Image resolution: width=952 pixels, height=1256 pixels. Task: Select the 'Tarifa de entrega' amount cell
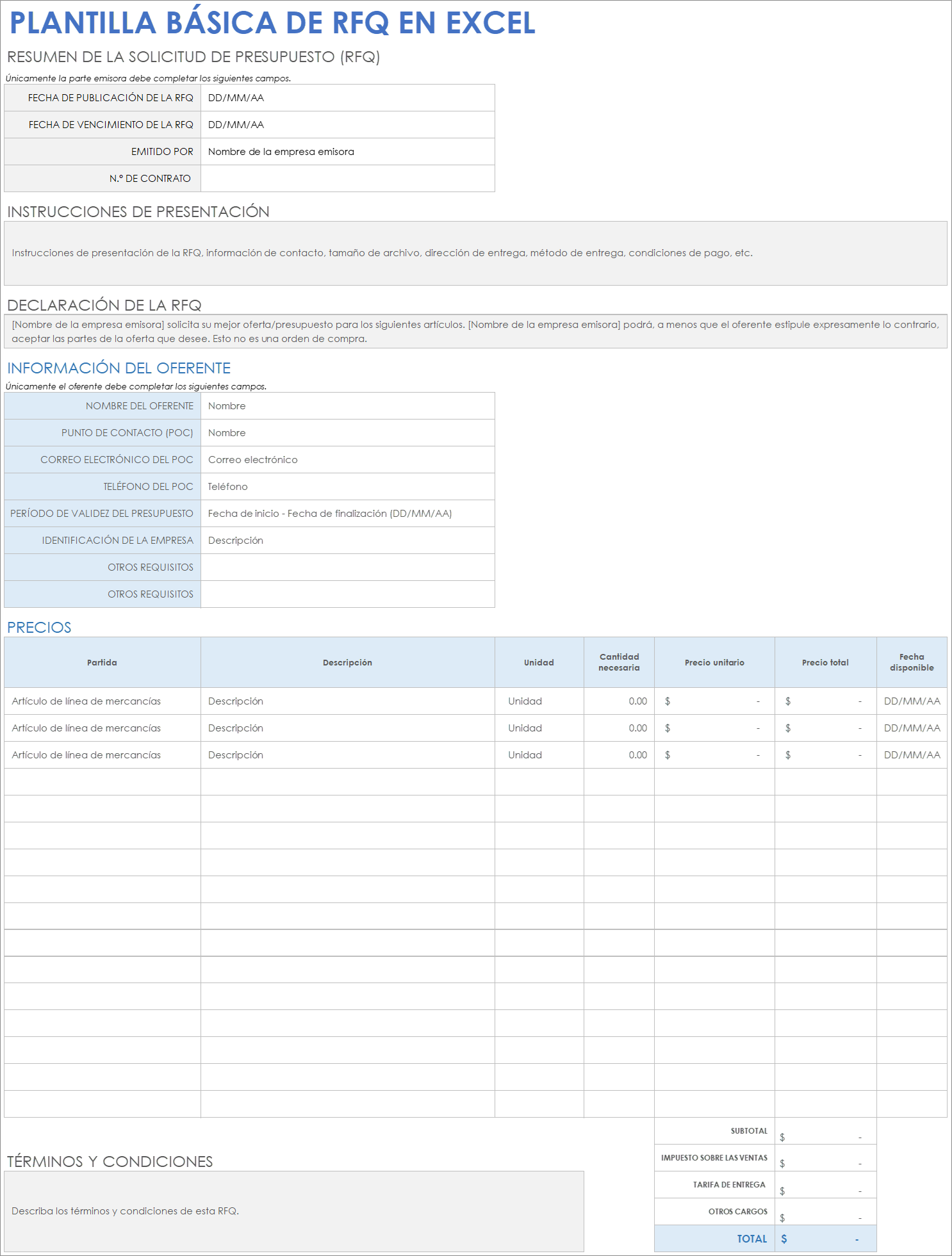pos(825,1186)
